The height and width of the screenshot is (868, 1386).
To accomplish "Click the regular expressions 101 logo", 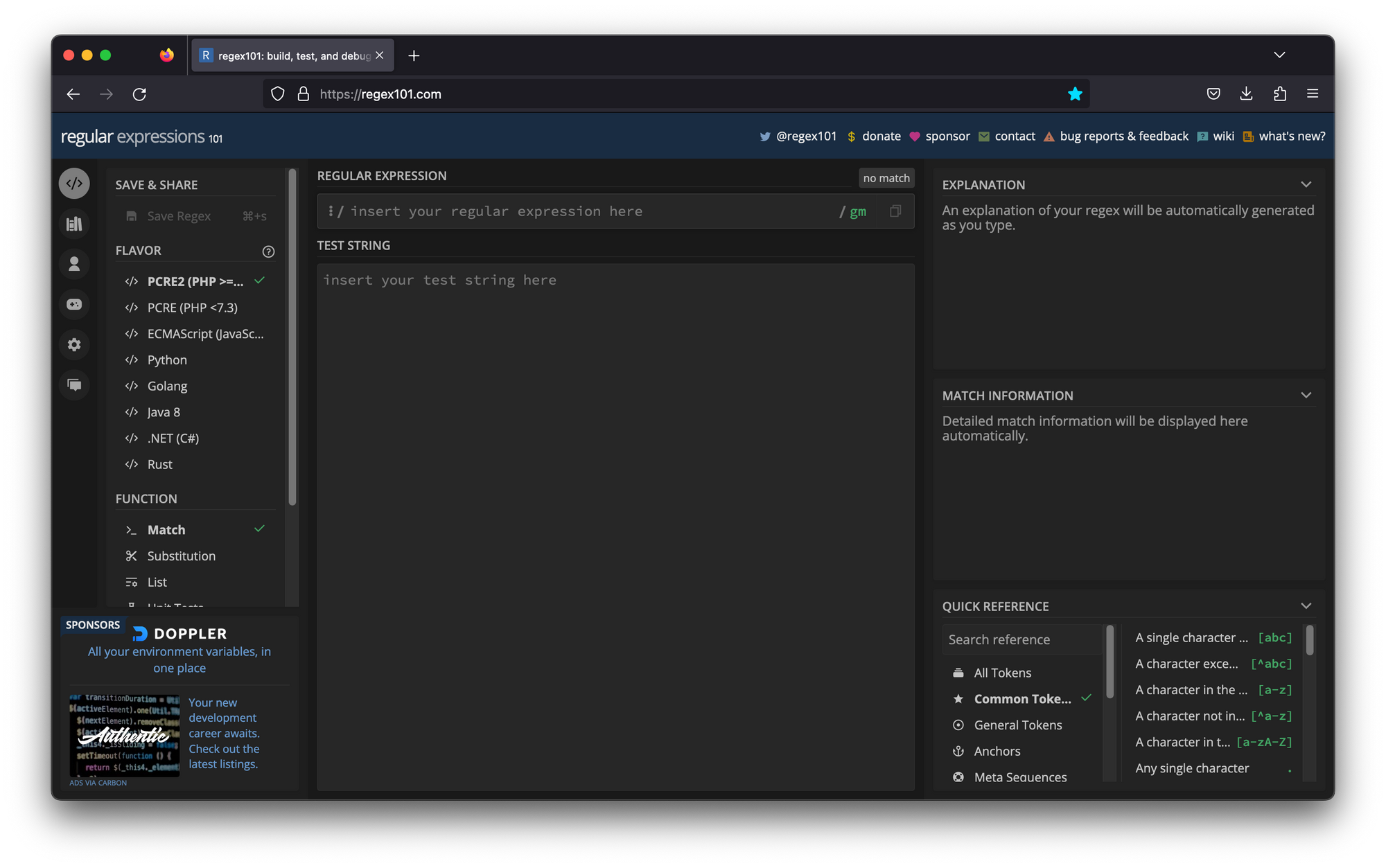I will 142,137.
